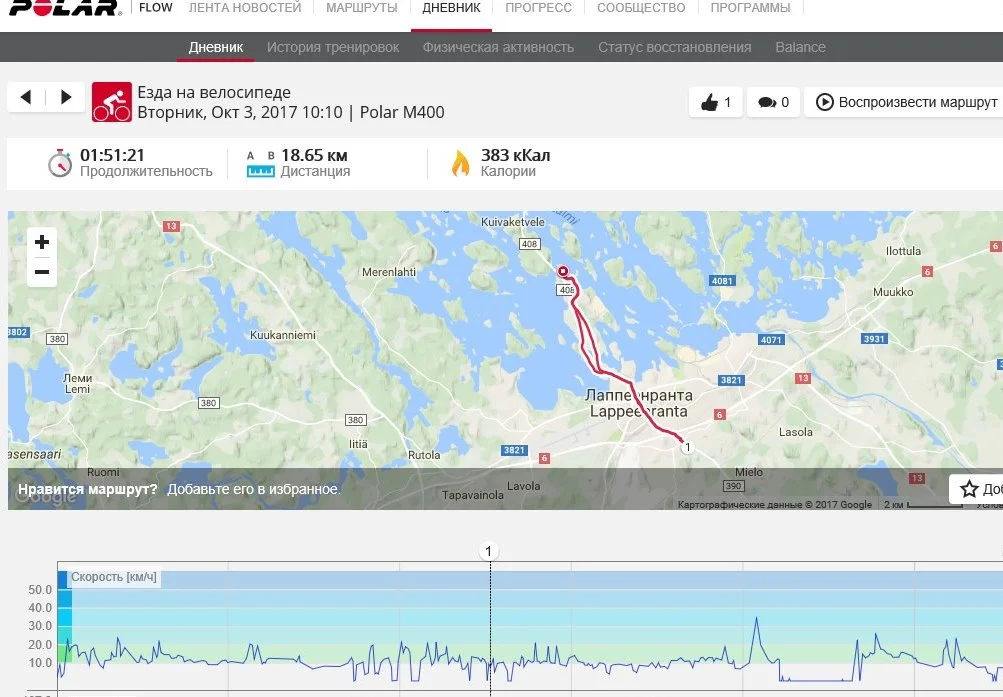1003x697 pixels.
Task: Click Merenlahti label on map
Action: pyautogui.click(x=389, y=272)
